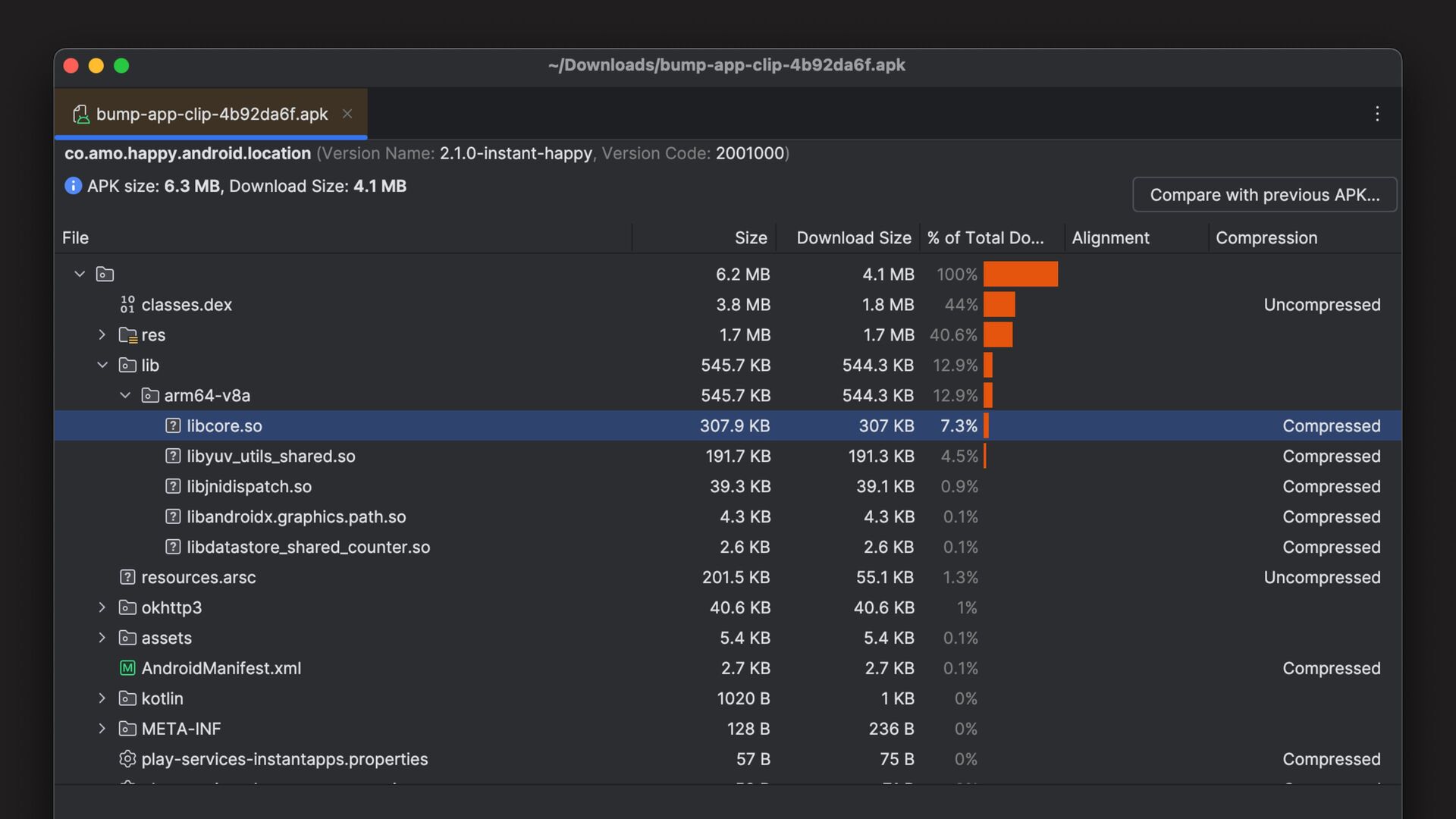Click the AndroidManifest.xml green M icon
Screen dimensions: 1456x819
(x=127, y=668)
